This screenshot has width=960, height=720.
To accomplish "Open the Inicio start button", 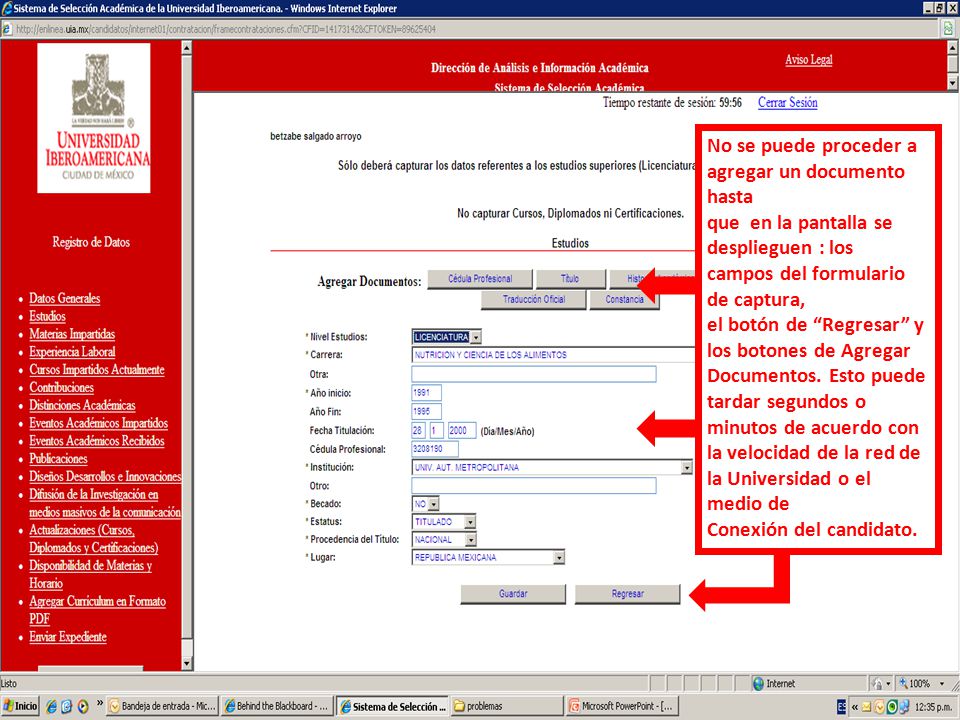I will point(20,706).
